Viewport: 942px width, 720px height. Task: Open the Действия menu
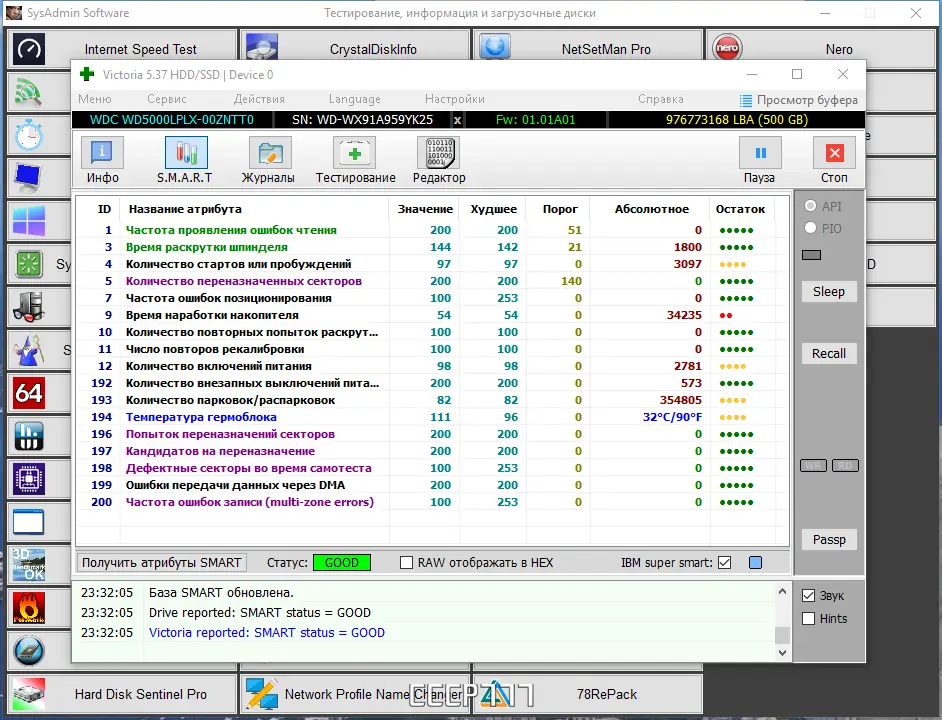[x=259, y=99]
